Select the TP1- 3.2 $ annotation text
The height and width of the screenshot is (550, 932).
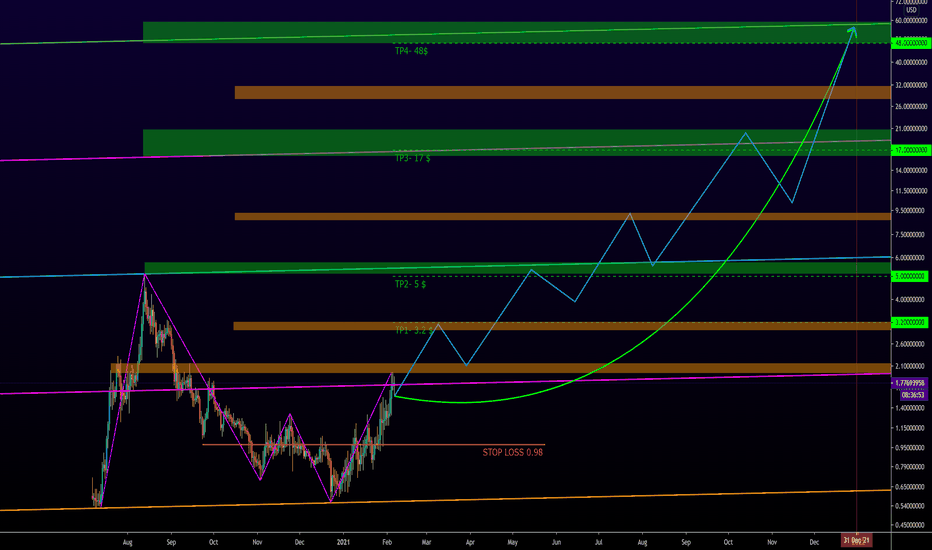[414, 330]
